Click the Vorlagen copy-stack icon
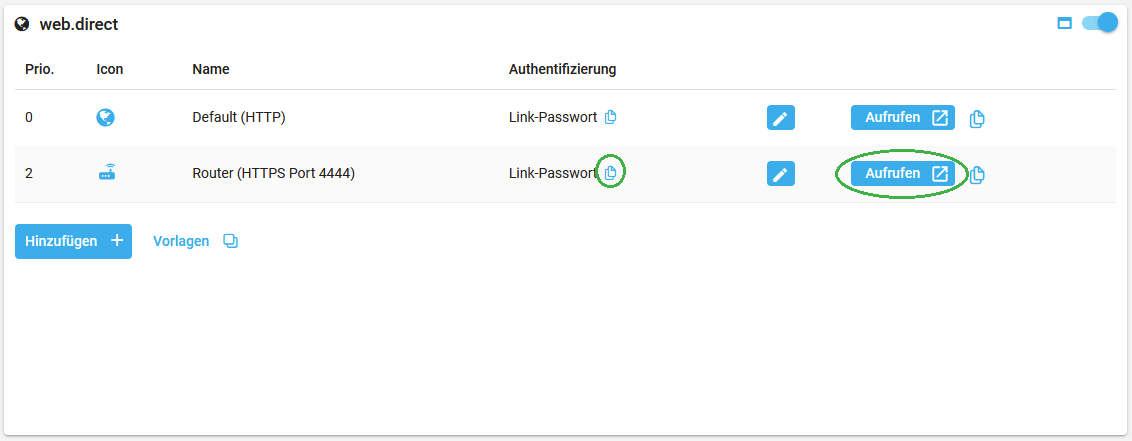 230,241
